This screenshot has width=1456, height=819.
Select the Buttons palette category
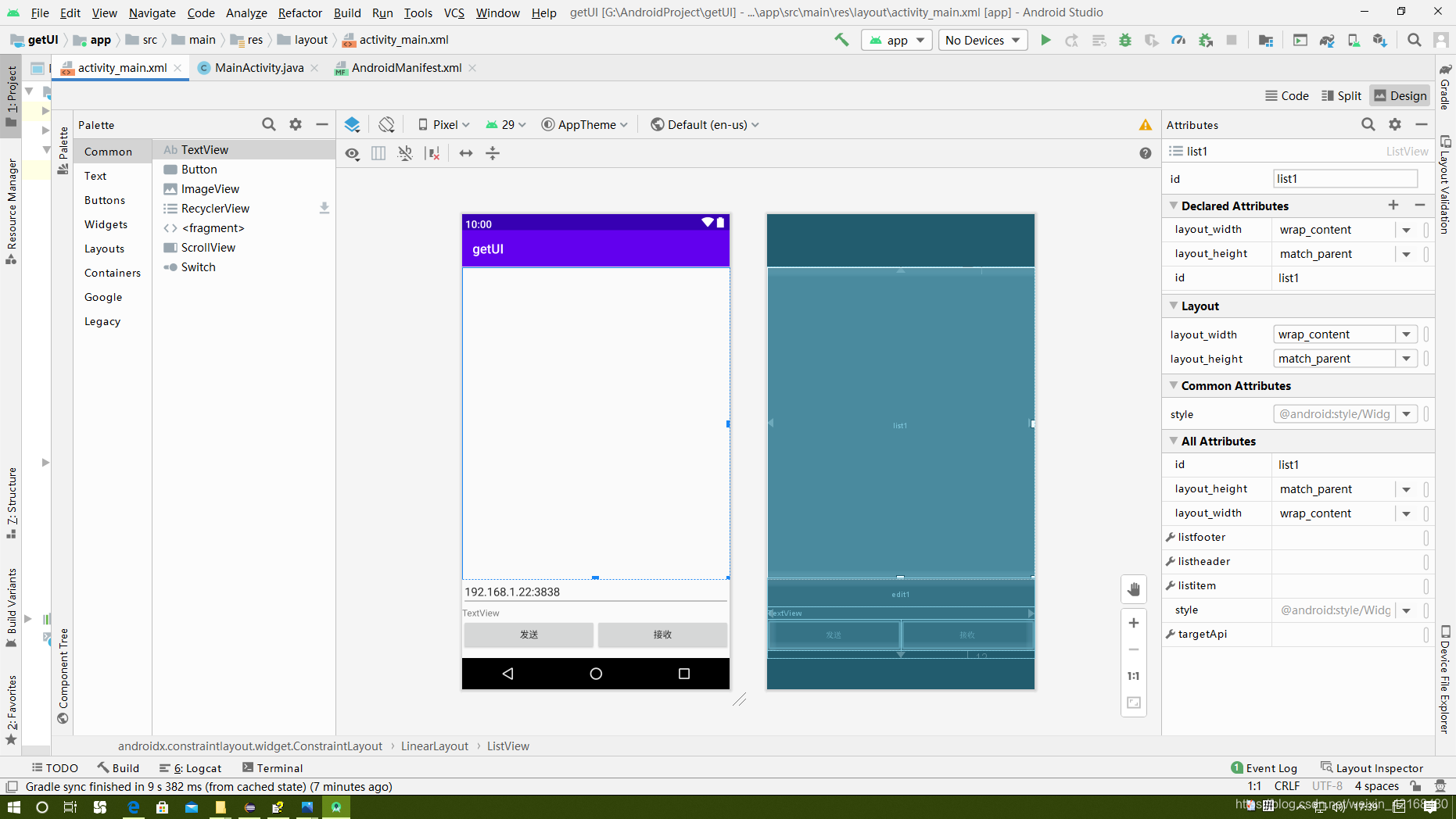point(105,200)
